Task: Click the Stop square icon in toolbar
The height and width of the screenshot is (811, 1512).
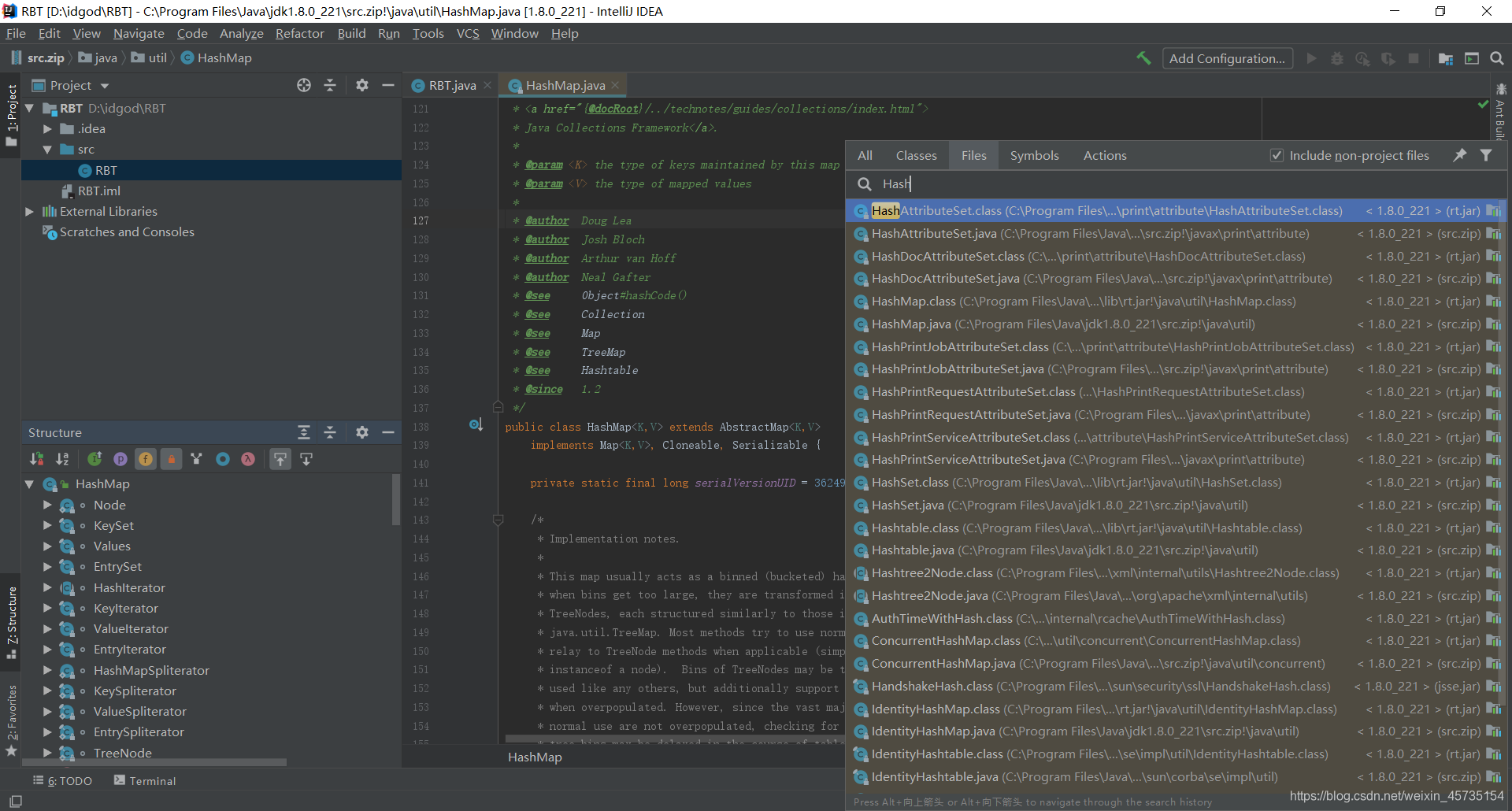Action: (1414, 58)
